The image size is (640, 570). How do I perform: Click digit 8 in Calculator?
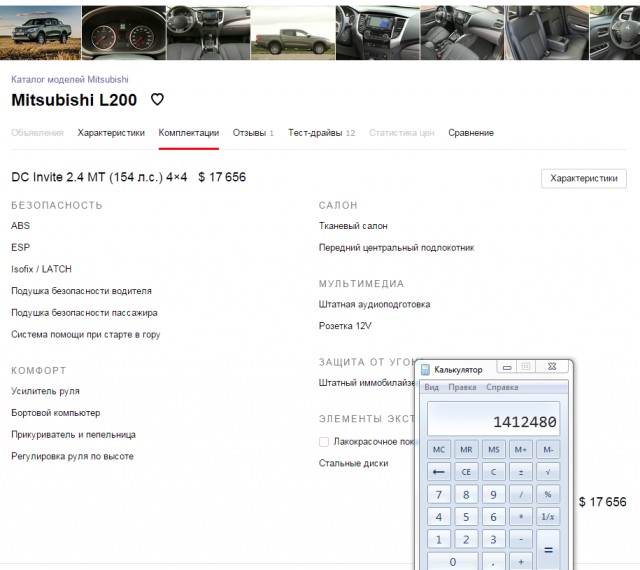466,494
